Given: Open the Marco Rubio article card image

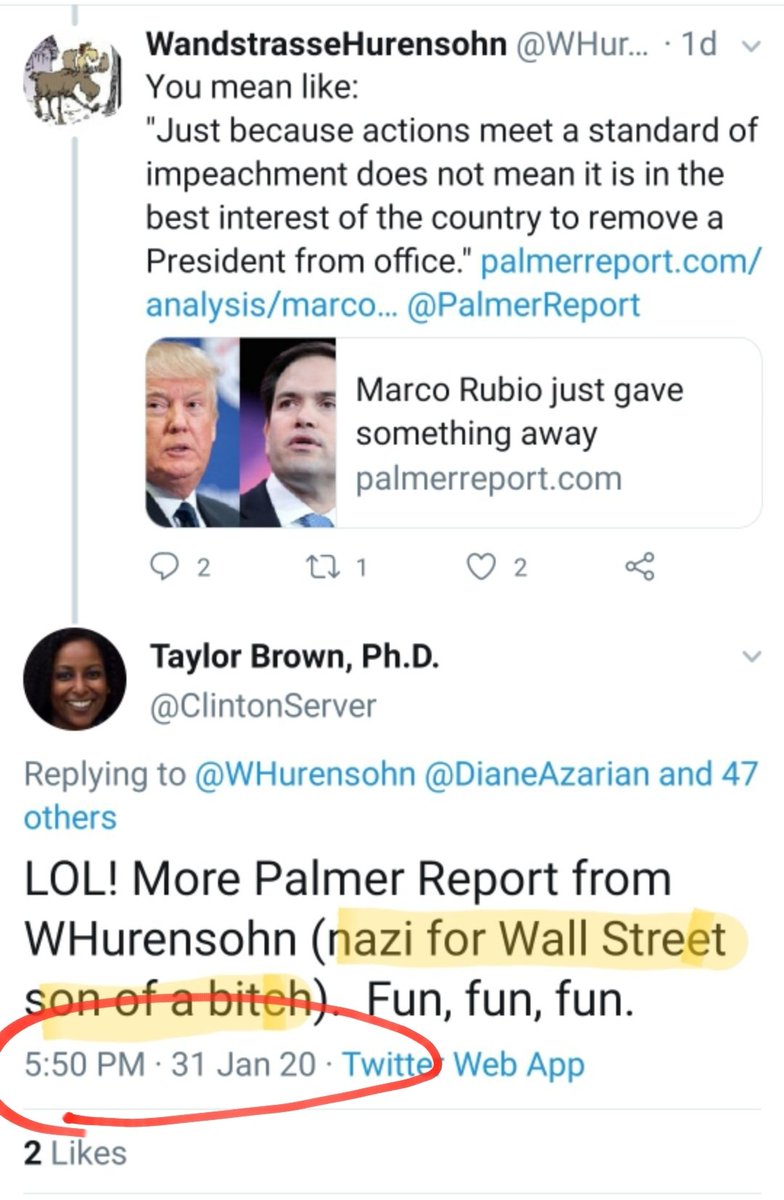Looking at the screenshot, I should (x=241, y=433).
